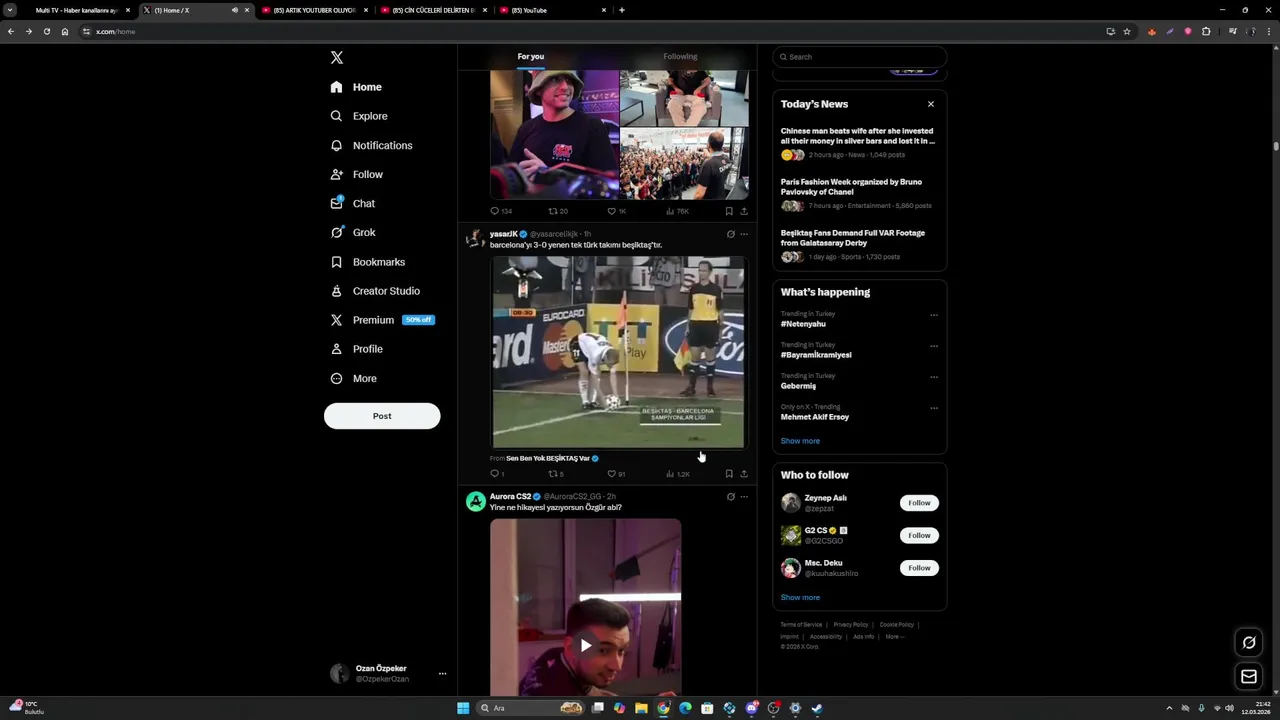Follow G2 CS account
This screenshot has height=720, width=1280.
point(919,535)
